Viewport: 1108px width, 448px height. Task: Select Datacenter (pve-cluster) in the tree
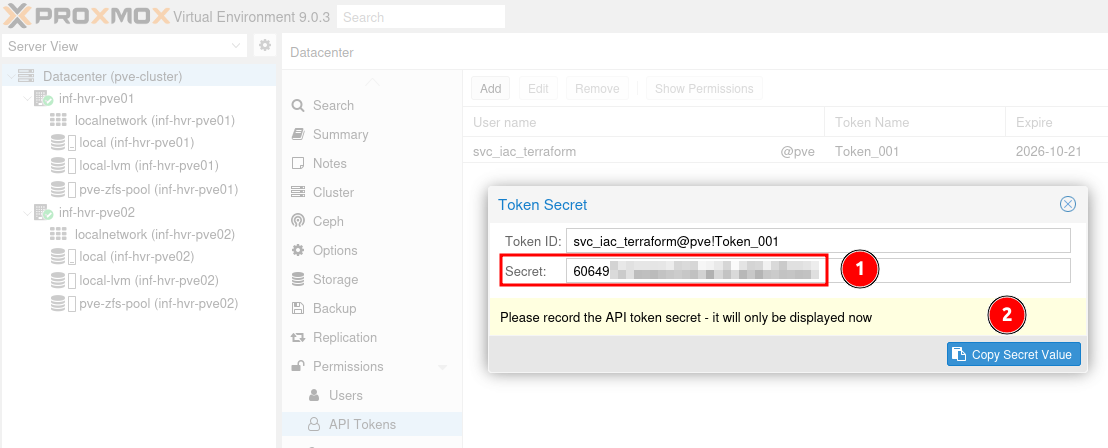click(x=112, y=76)
